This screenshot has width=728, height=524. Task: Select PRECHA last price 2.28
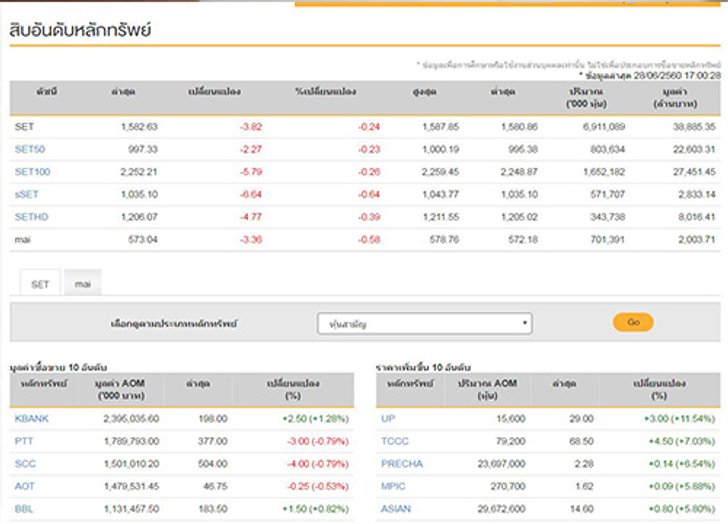coord(584,464)
